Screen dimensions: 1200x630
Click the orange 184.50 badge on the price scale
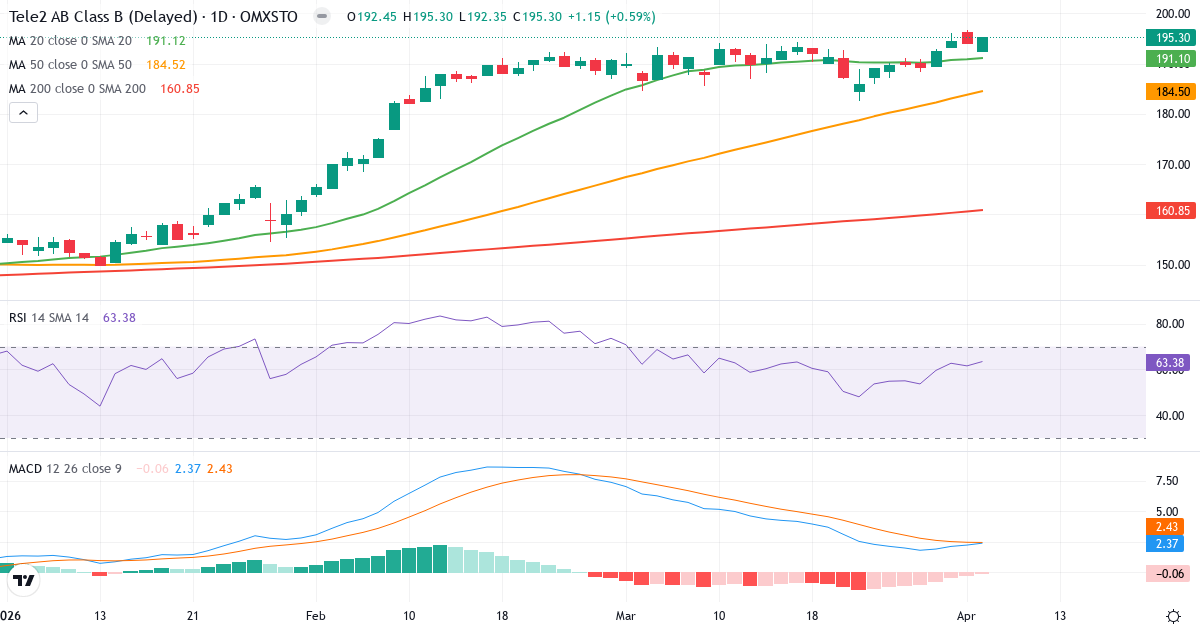click(x=1169, y=91)
